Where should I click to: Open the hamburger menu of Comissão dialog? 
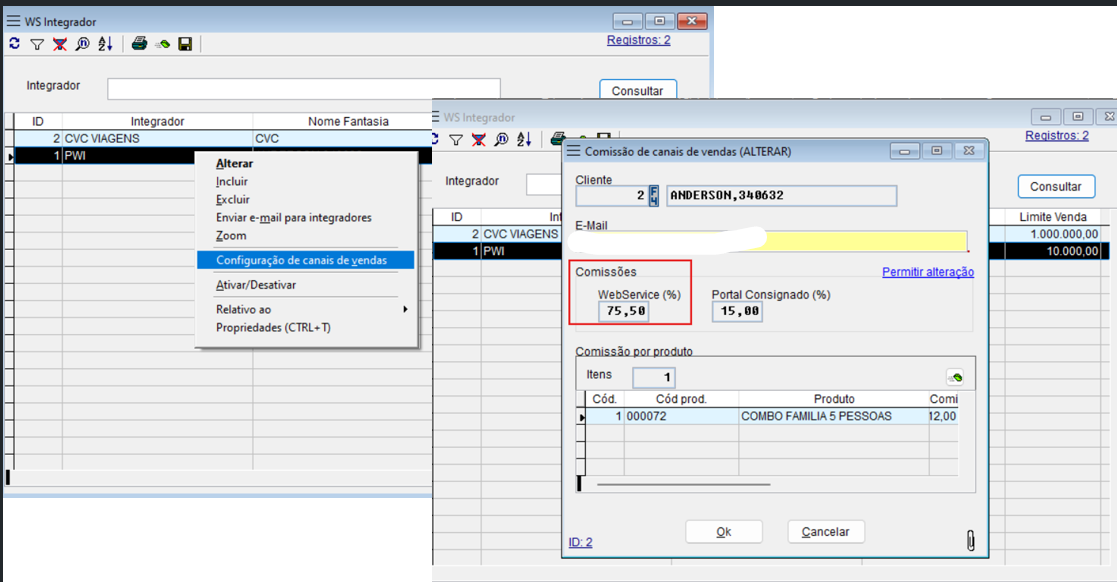coord(573,151)
